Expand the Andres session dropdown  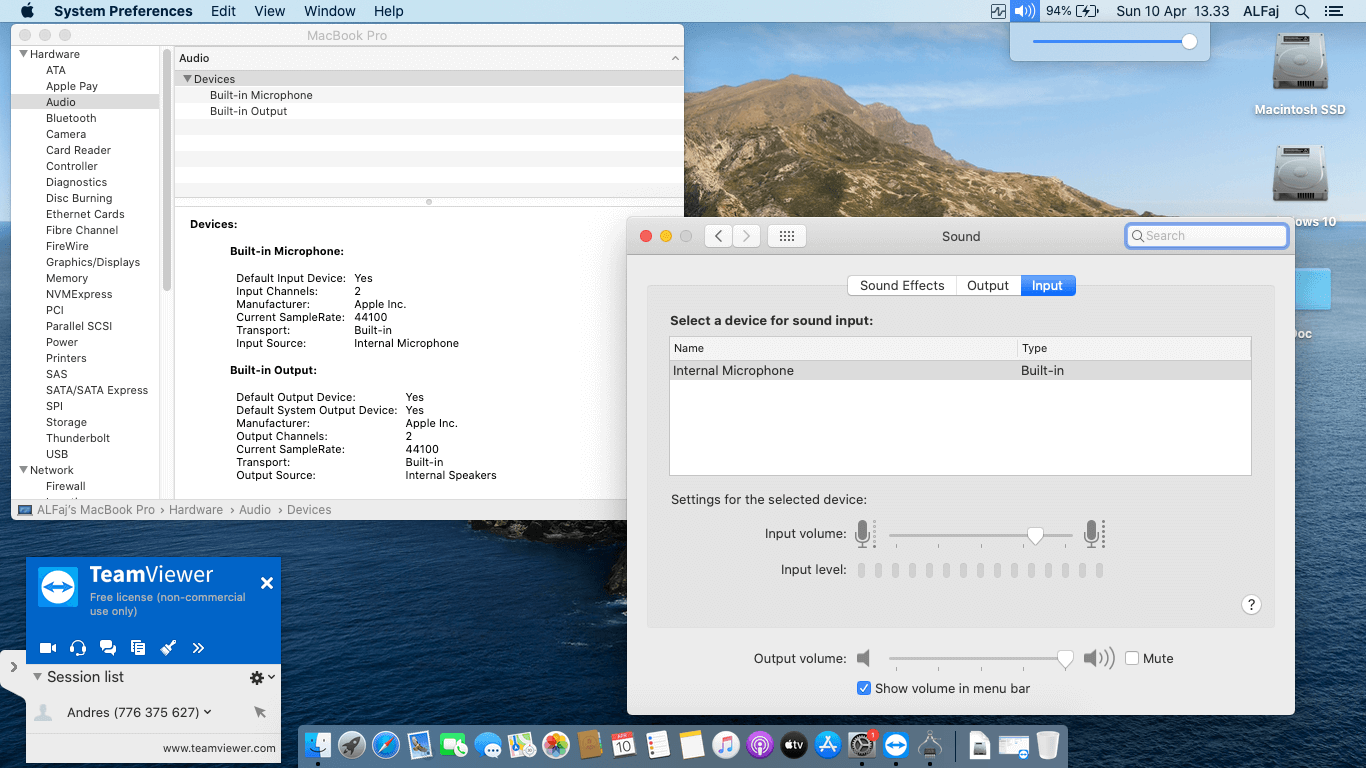pos(208,713)
